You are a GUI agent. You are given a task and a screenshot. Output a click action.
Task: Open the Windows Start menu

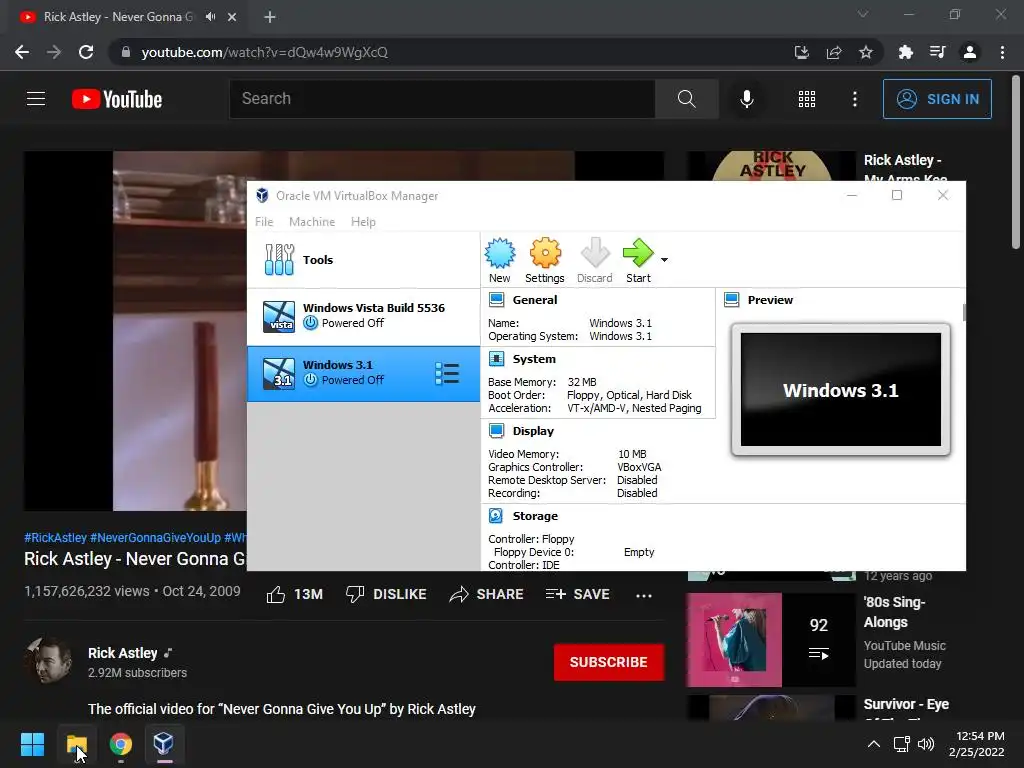coord(33,744)
